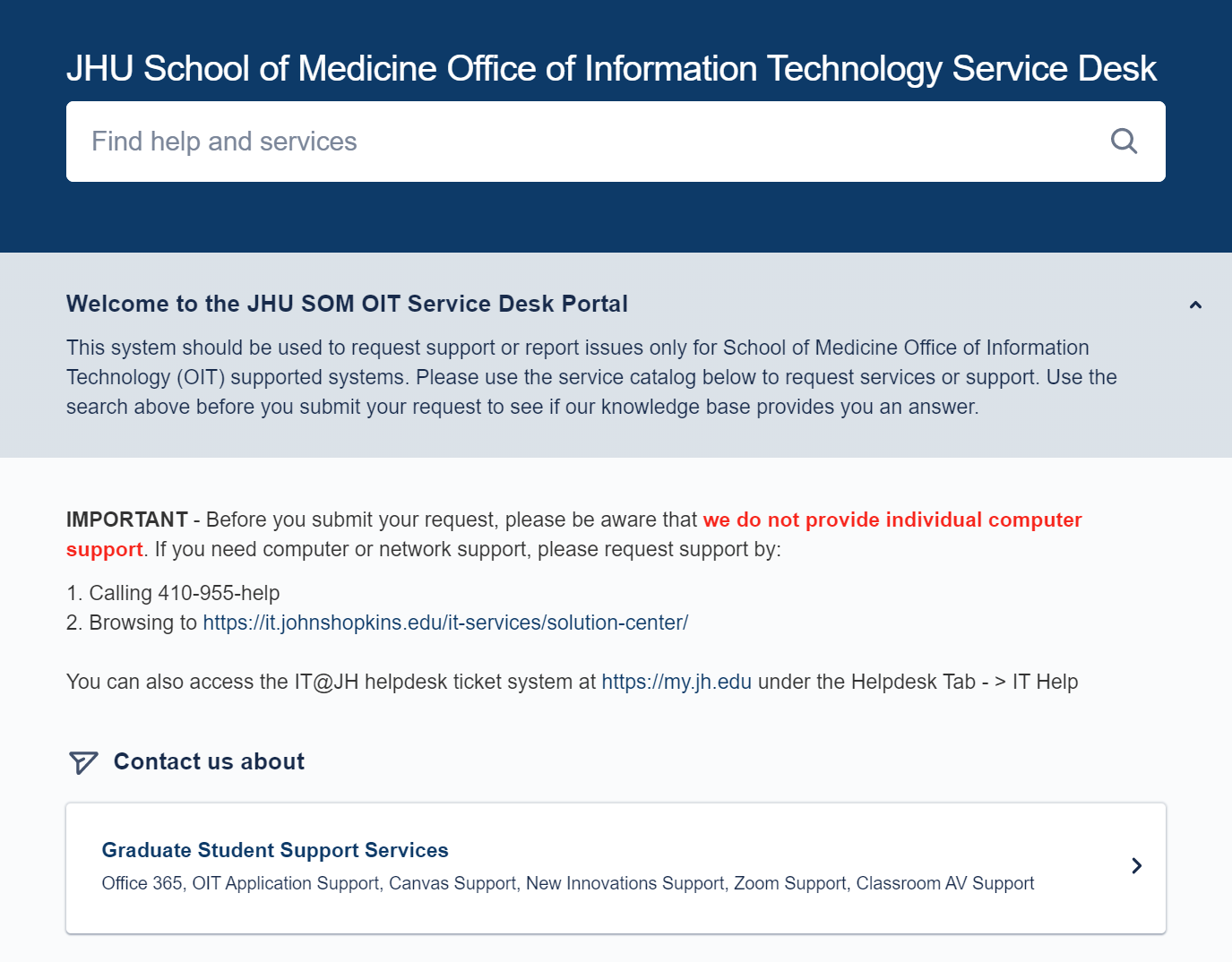Focus the Find help and services search box
This screenshot has width=1232, height=962.
(616, 142)
